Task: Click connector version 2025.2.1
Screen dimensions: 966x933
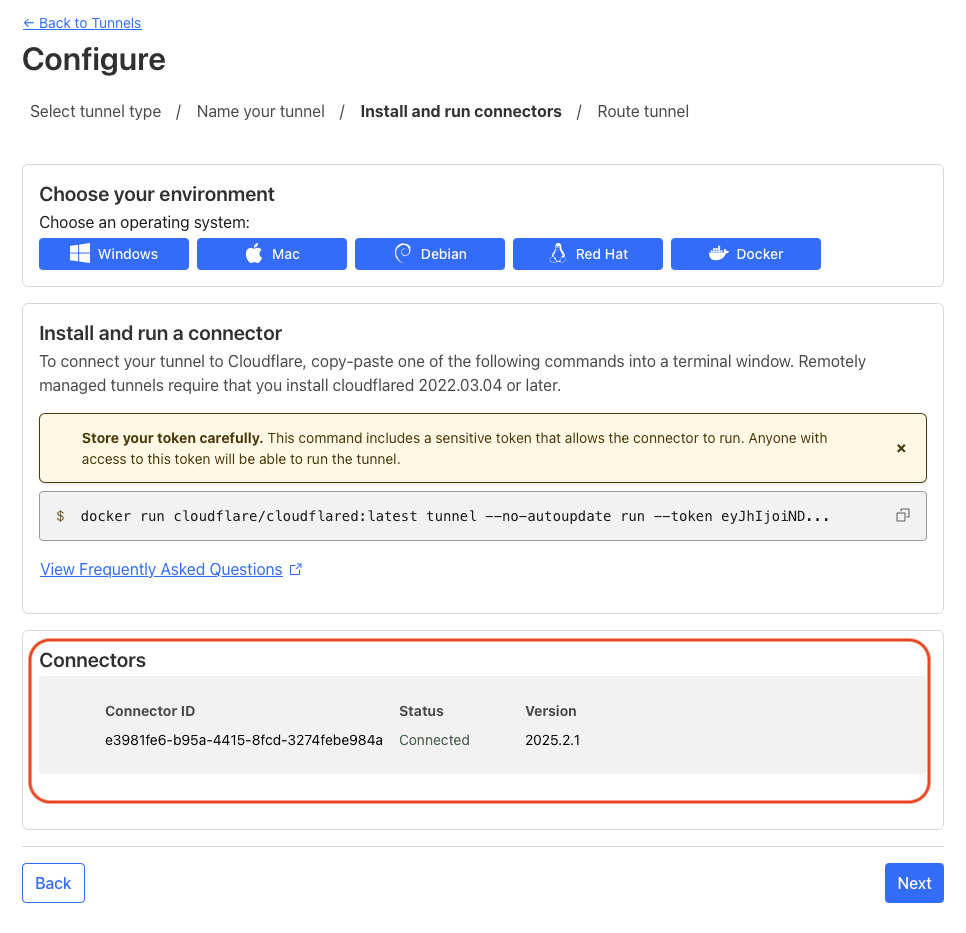Action: pos(552,740)
